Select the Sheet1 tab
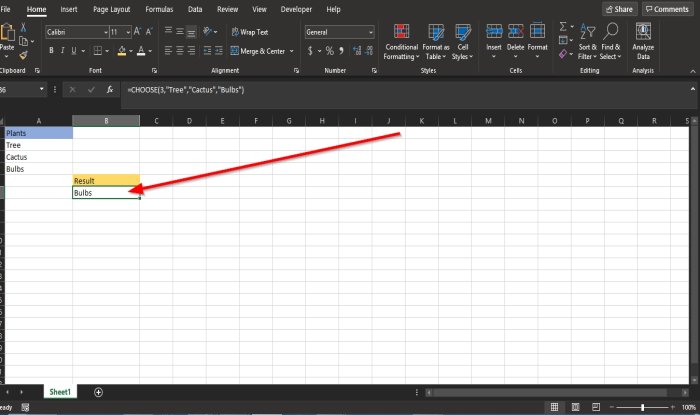Screen dimensions: 700x415 click(x=60, y=392)
